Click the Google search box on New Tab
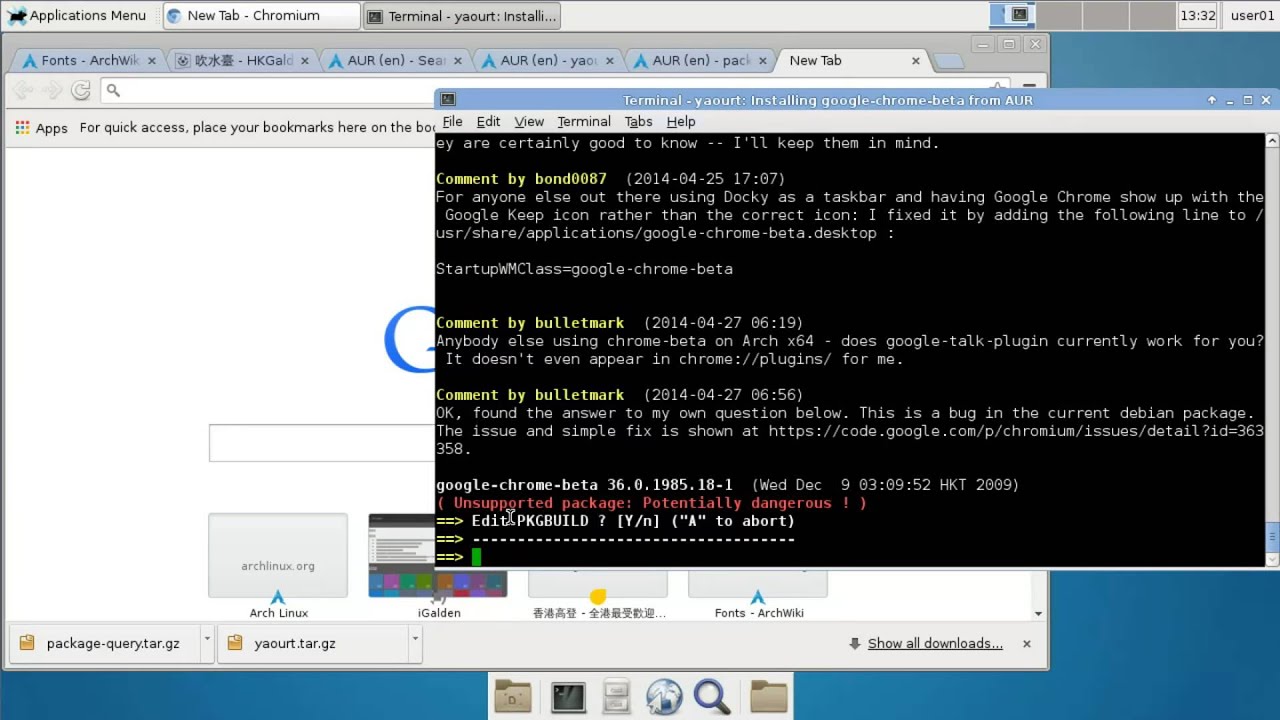Screen dimensions: 1280x720 click(322, 443)
